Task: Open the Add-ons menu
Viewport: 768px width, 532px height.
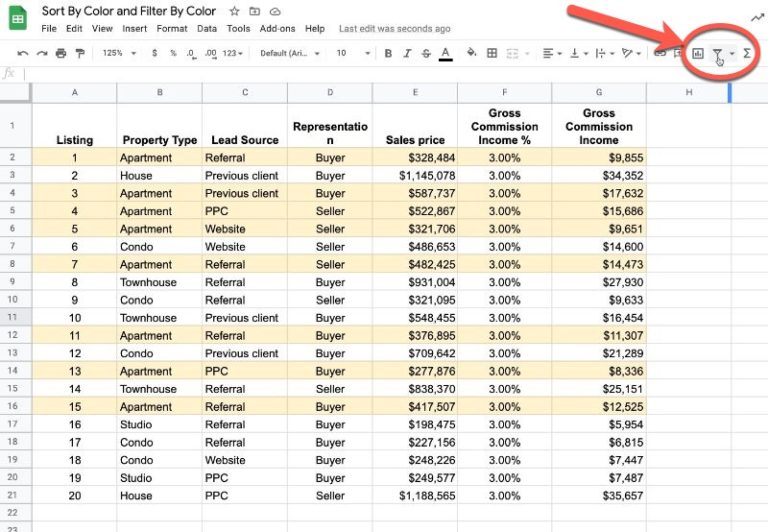Action: point(277,28)
